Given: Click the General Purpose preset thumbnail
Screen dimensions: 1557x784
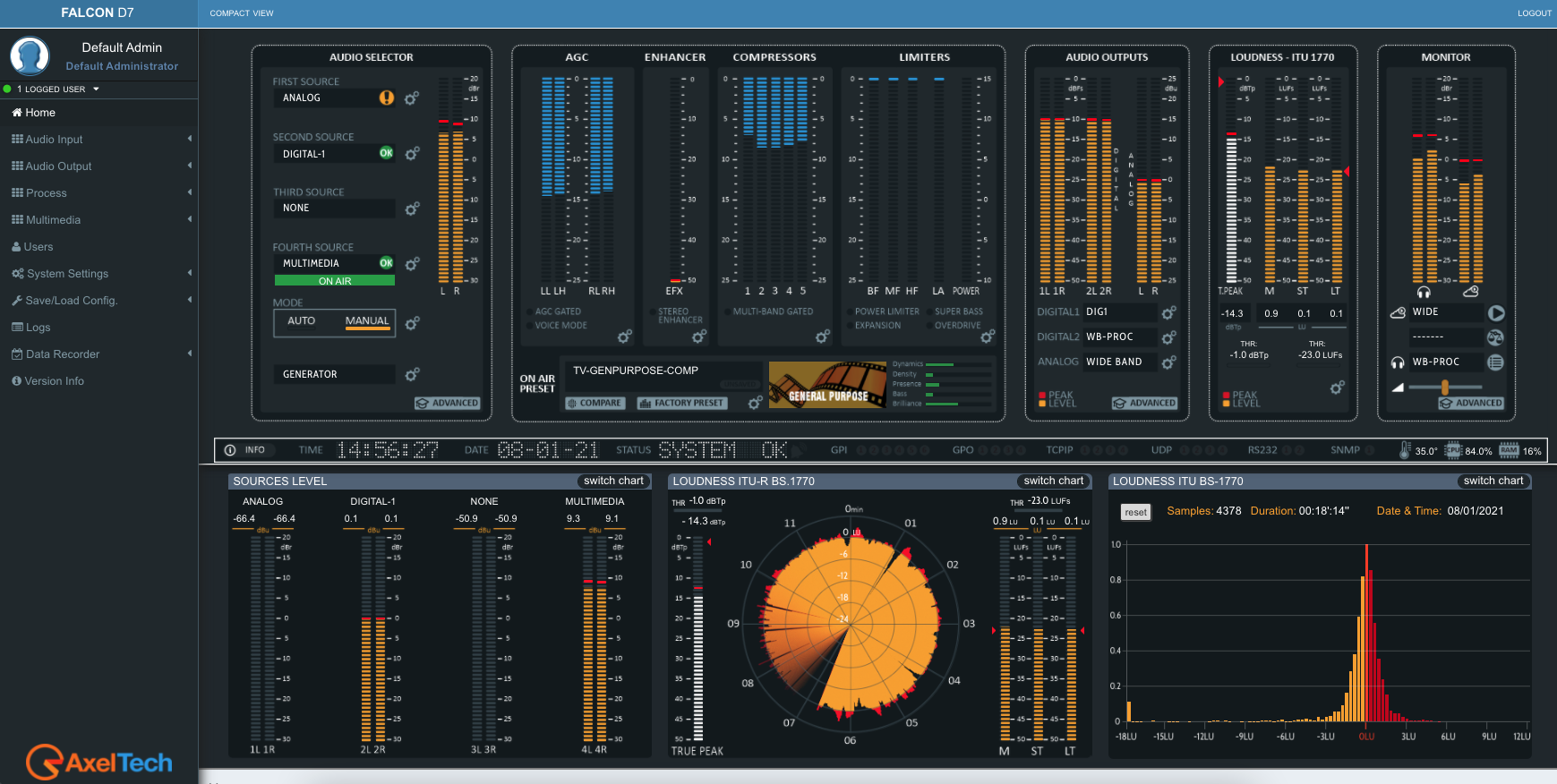Looking at the screenshot, I should [827, 385].
